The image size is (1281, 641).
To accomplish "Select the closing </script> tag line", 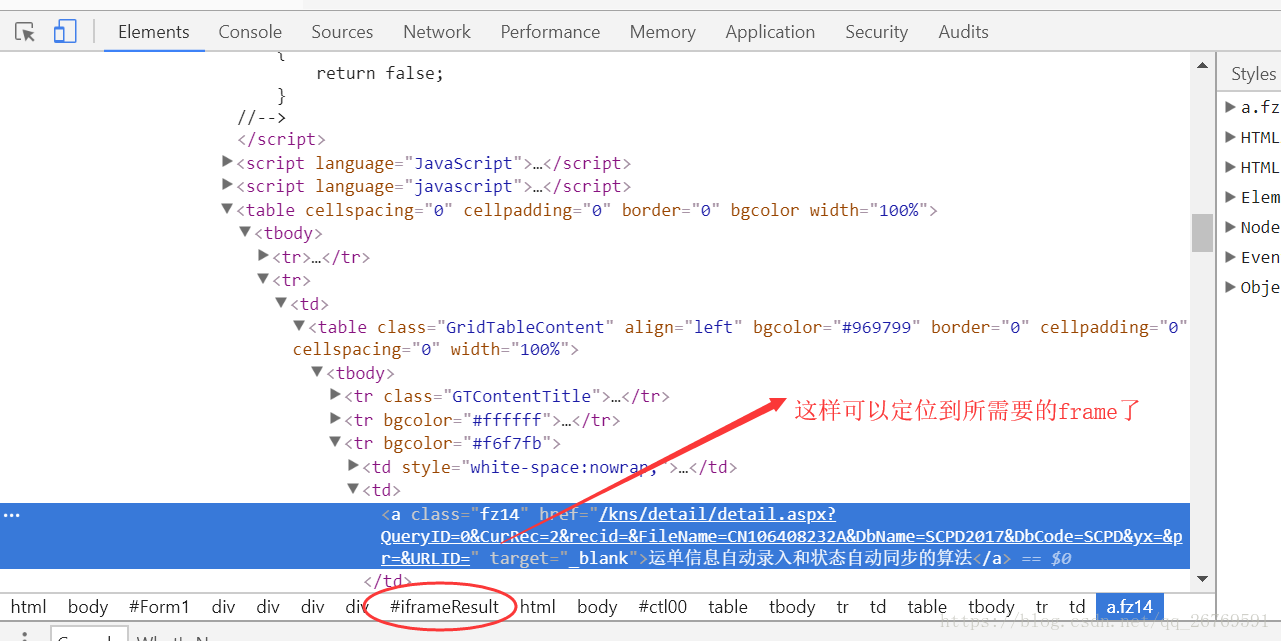I will pyautogui.click(x=281, y=139).
